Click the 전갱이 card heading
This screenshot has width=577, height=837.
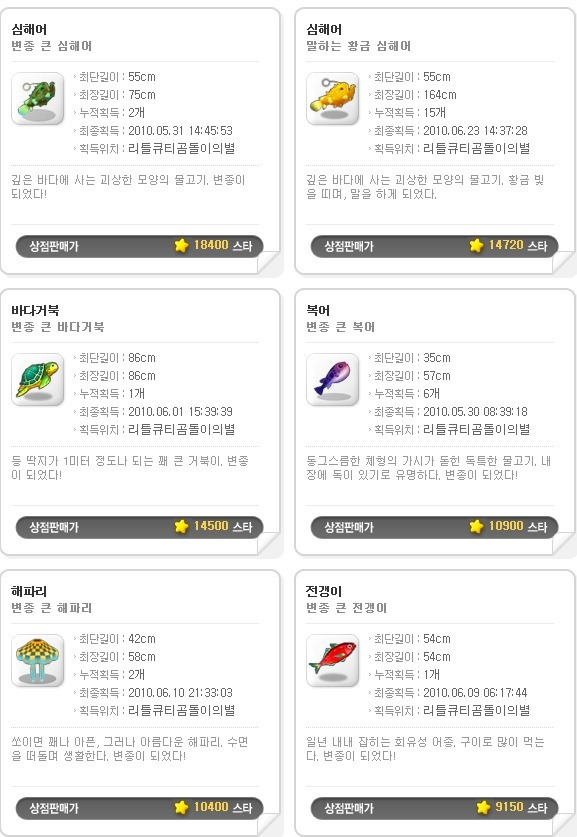pos(324,591)
